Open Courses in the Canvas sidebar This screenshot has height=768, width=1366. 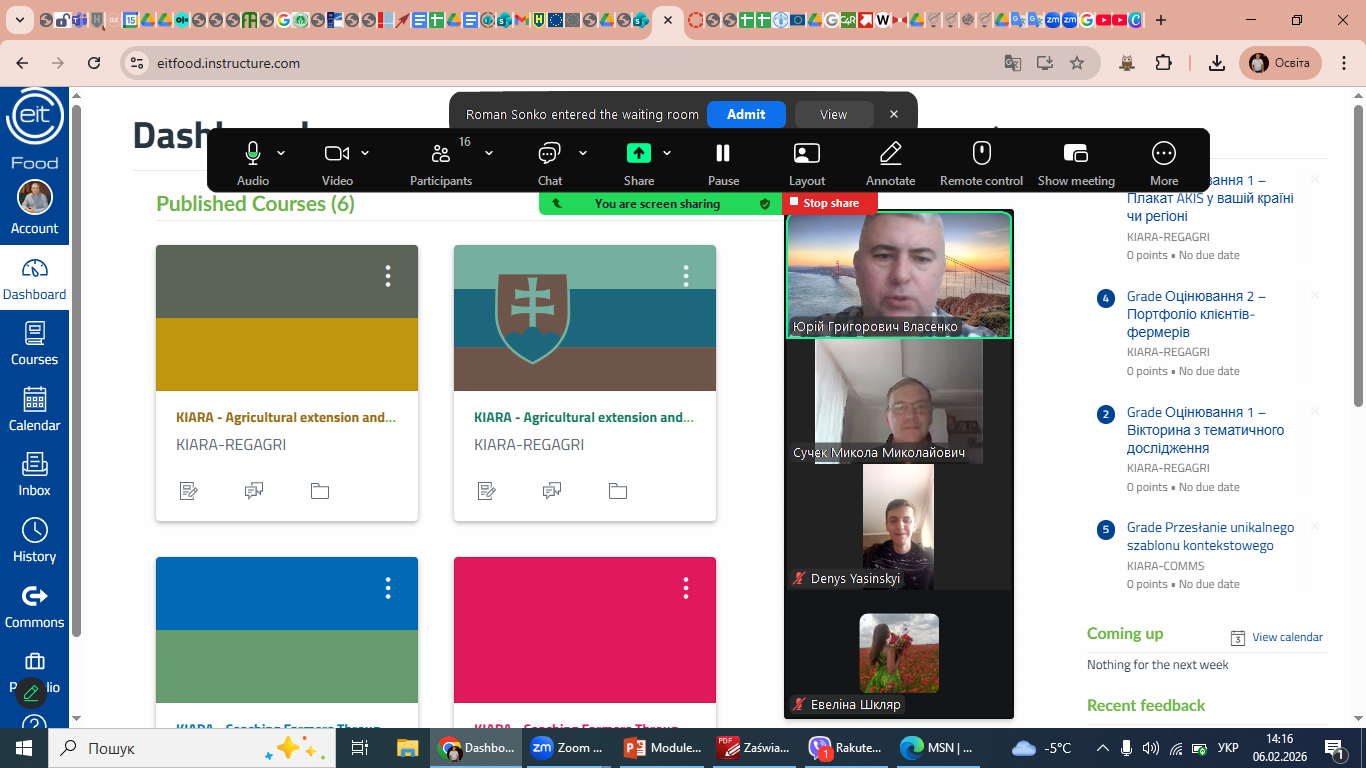[x=35, y=345]
